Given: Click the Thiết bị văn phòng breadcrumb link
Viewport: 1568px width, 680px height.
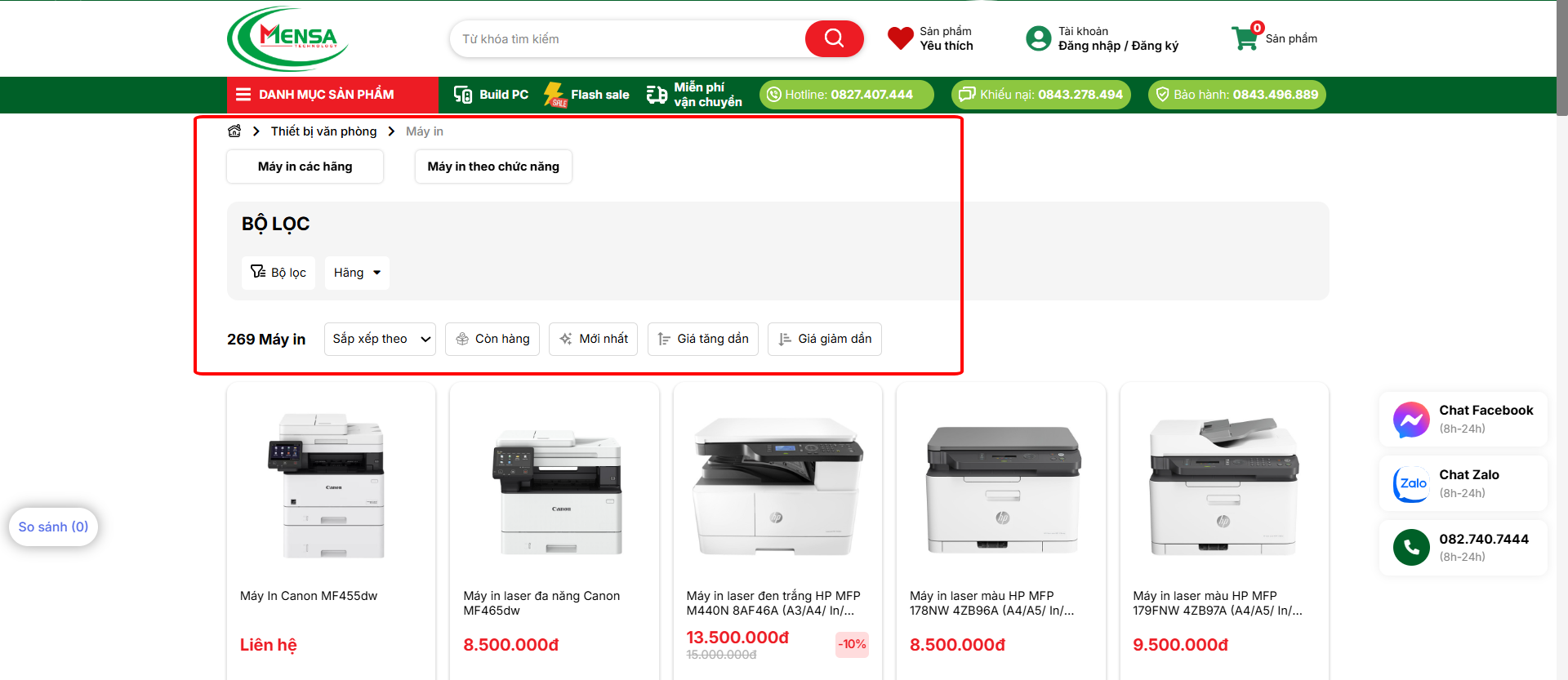Looking at the screenshot, I should (324, 131).
